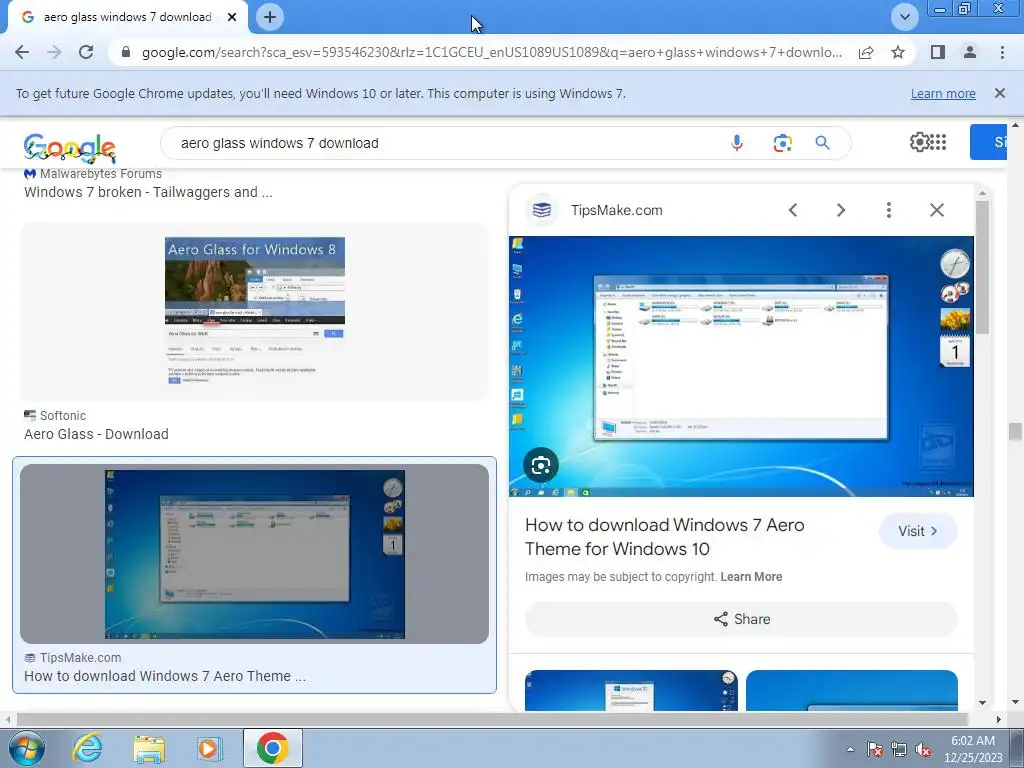1024x768 pixels.
Task: Open the Learn more link
Action: (x=943, y=93)
